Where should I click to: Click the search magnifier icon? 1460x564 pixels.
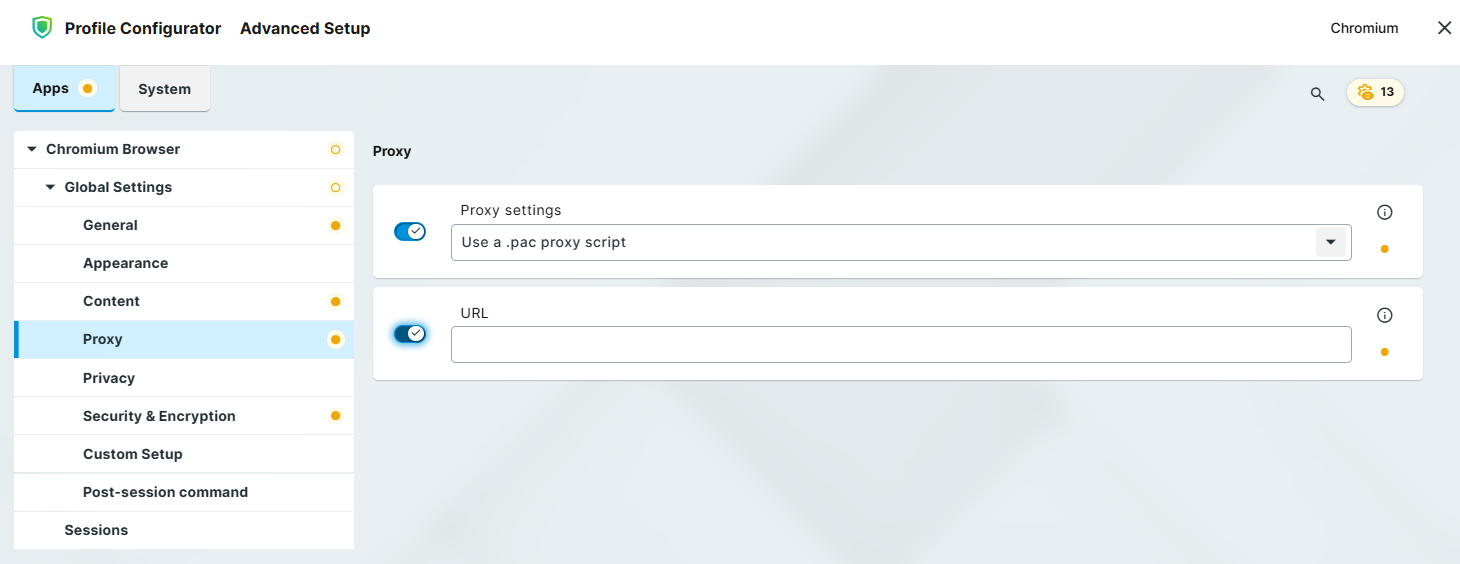point(1317,94)
